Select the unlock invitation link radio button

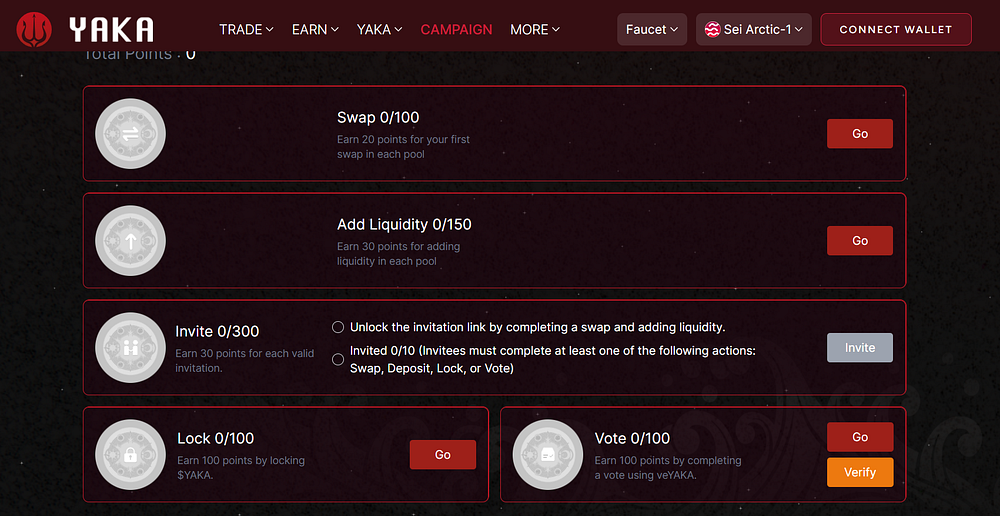pos(338,327)
